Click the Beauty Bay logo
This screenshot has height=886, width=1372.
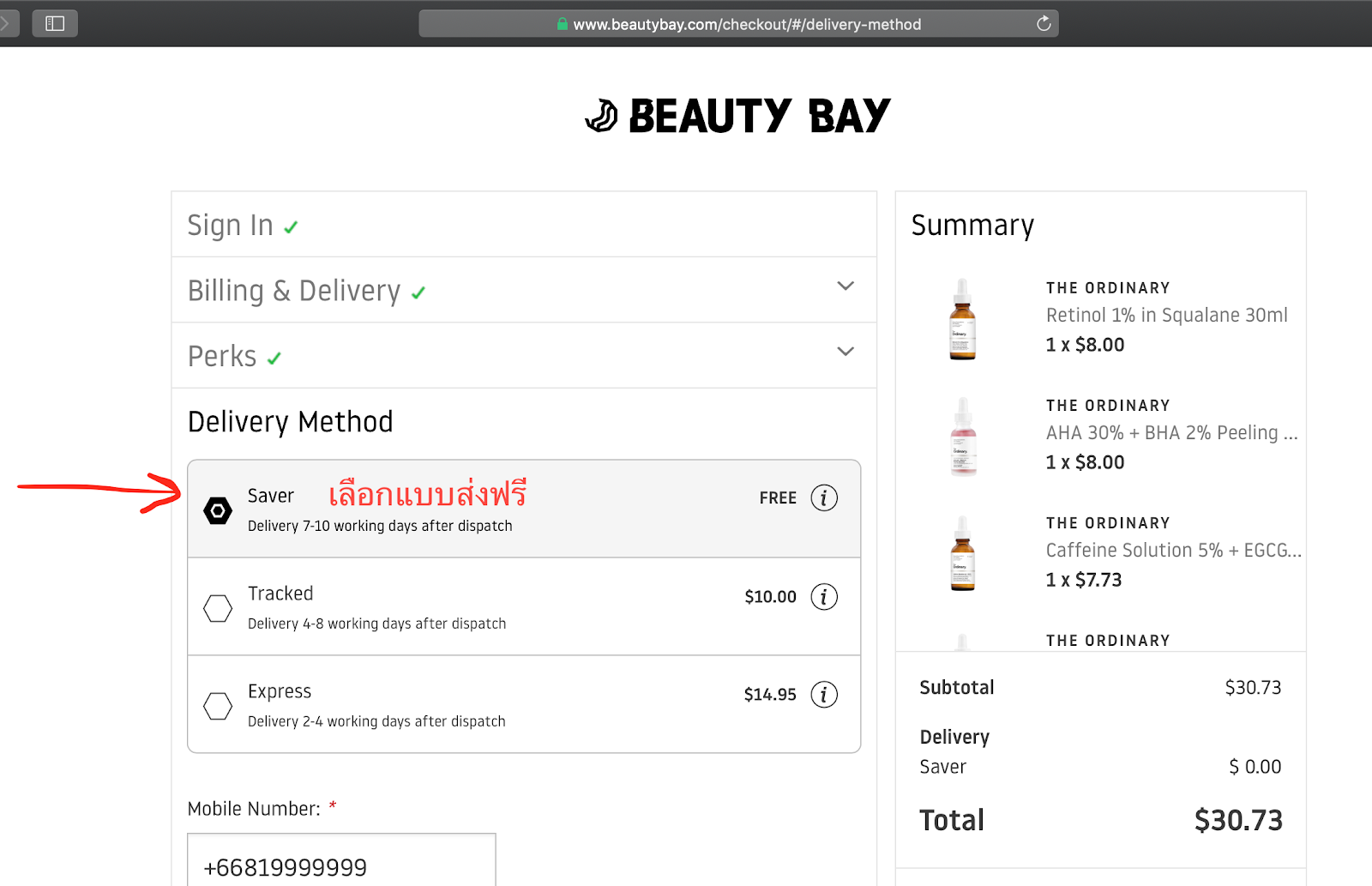click(x=737, y=116)
